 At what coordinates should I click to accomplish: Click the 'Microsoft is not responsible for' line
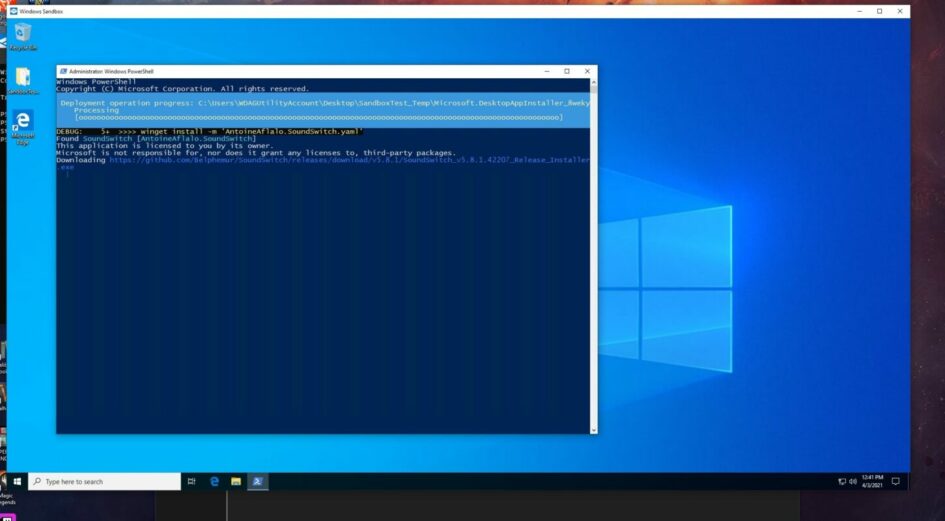pos(256,153)
